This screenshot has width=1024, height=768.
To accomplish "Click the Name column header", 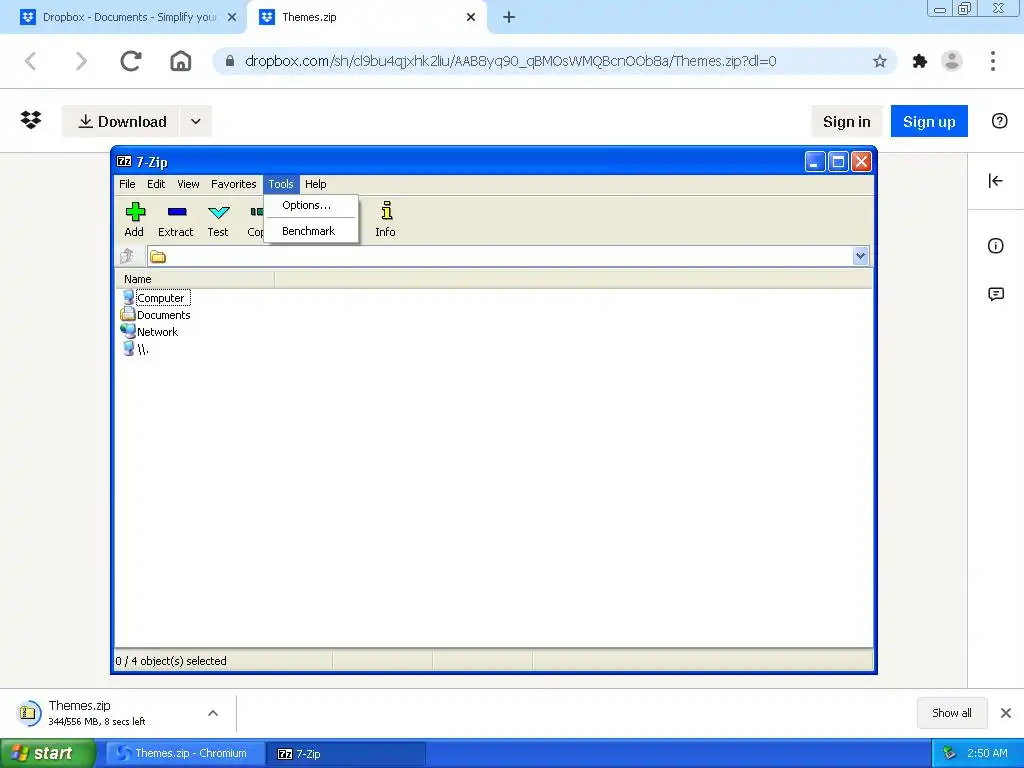I will (195, 279).
